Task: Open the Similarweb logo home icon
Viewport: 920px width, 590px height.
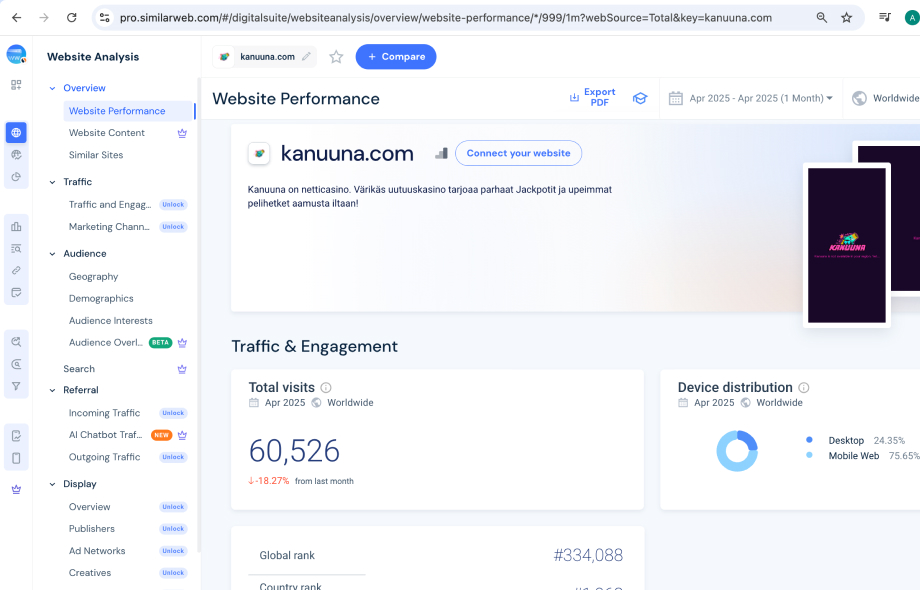Action: point(16,55)
